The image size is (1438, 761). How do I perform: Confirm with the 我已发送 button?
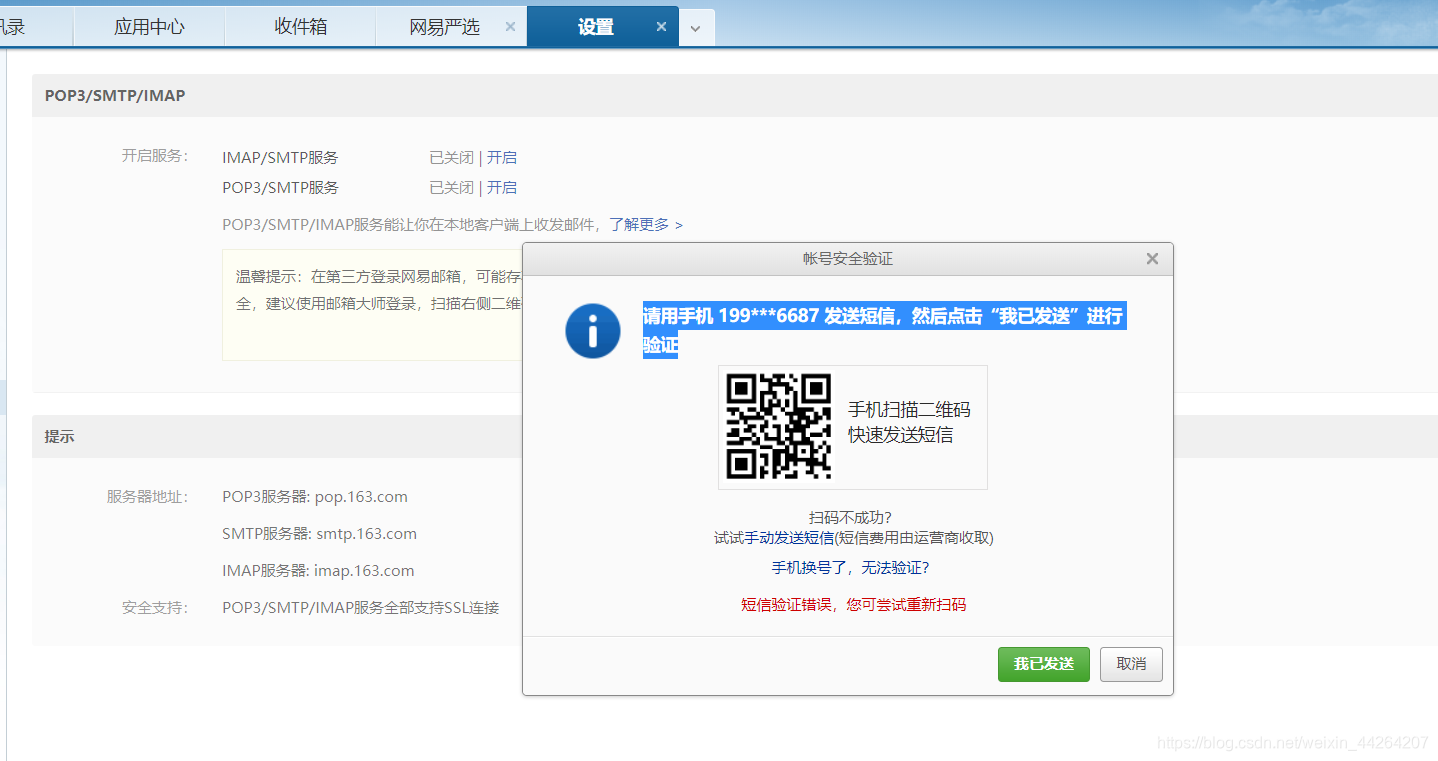coord(1043,663)
